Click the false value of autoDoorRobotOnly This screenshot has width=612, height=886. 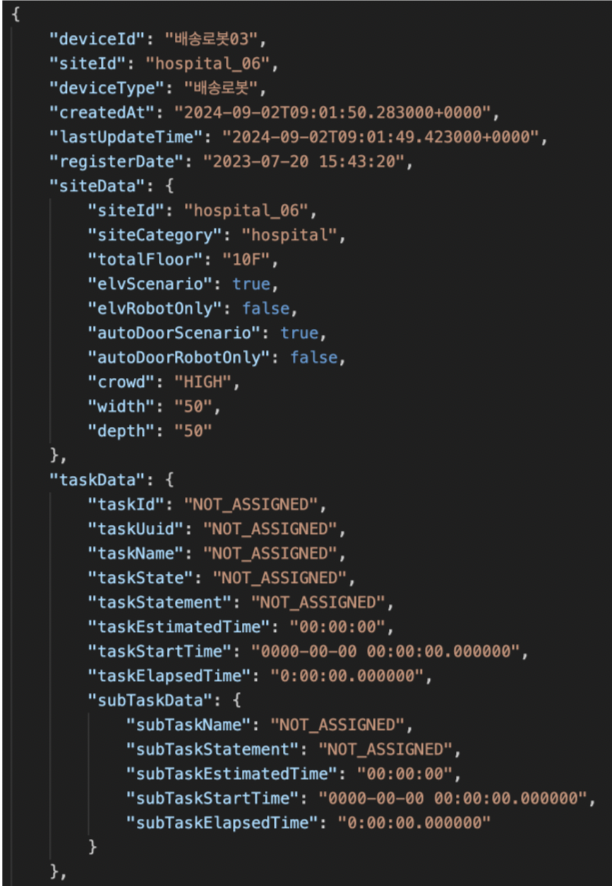point(314,357)
